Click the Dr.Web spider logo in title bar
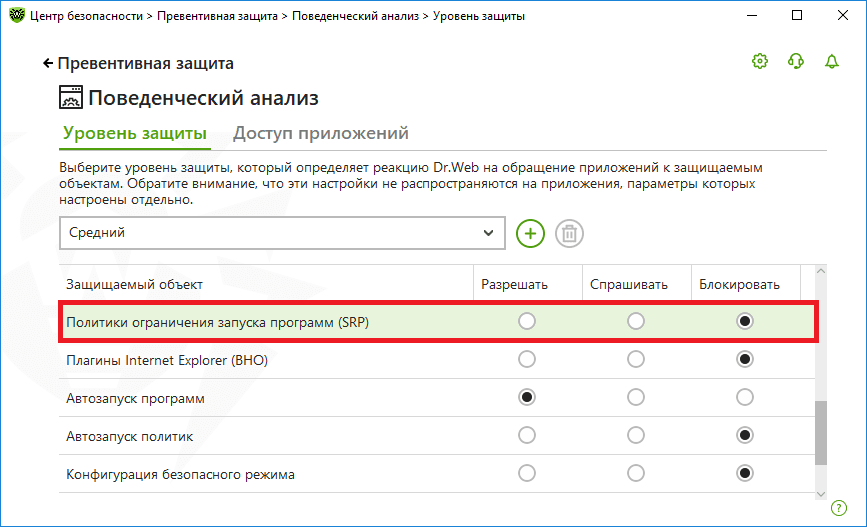 [17, 15]
